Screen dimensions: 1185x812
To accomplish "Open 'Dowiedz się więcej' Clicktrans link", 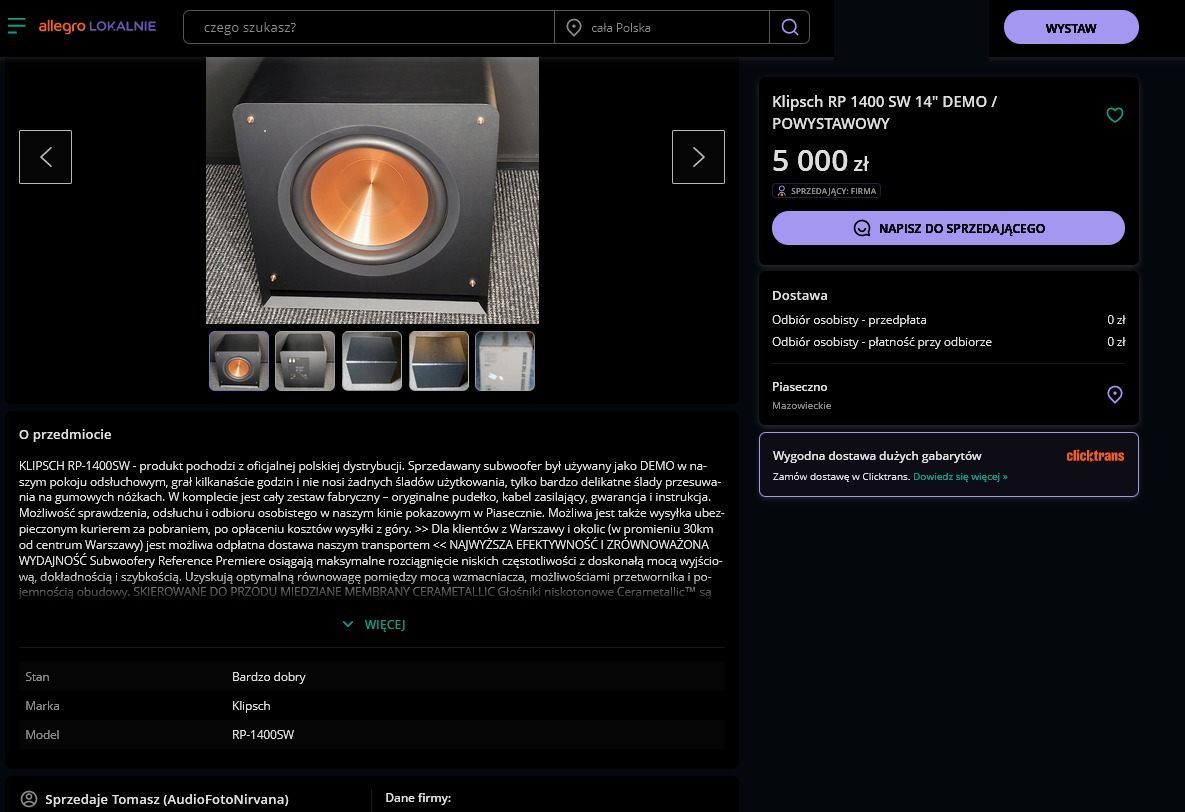I will [960, 477].
